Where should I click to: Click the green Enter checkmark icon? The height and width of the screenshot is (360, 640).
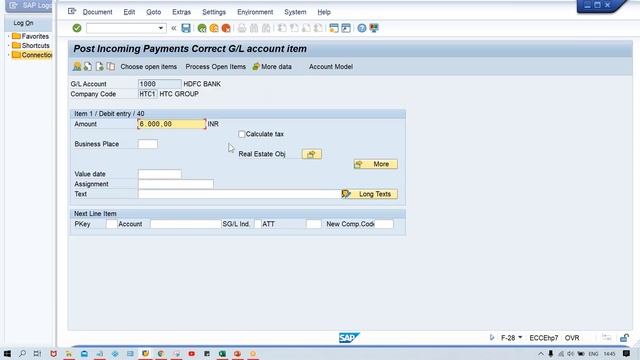(x=77, y=28)
